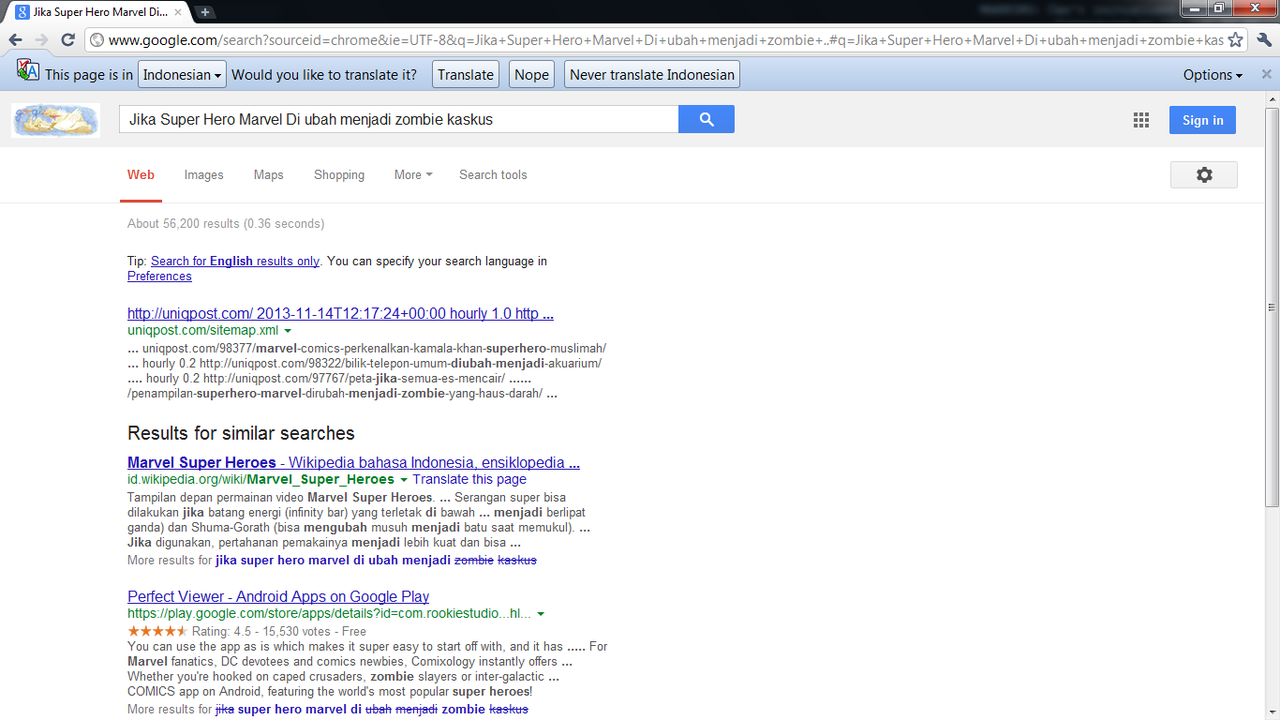This screenshot has height=720, width=1280.
Task: Click the Nope button
Action: coord(532,74)
